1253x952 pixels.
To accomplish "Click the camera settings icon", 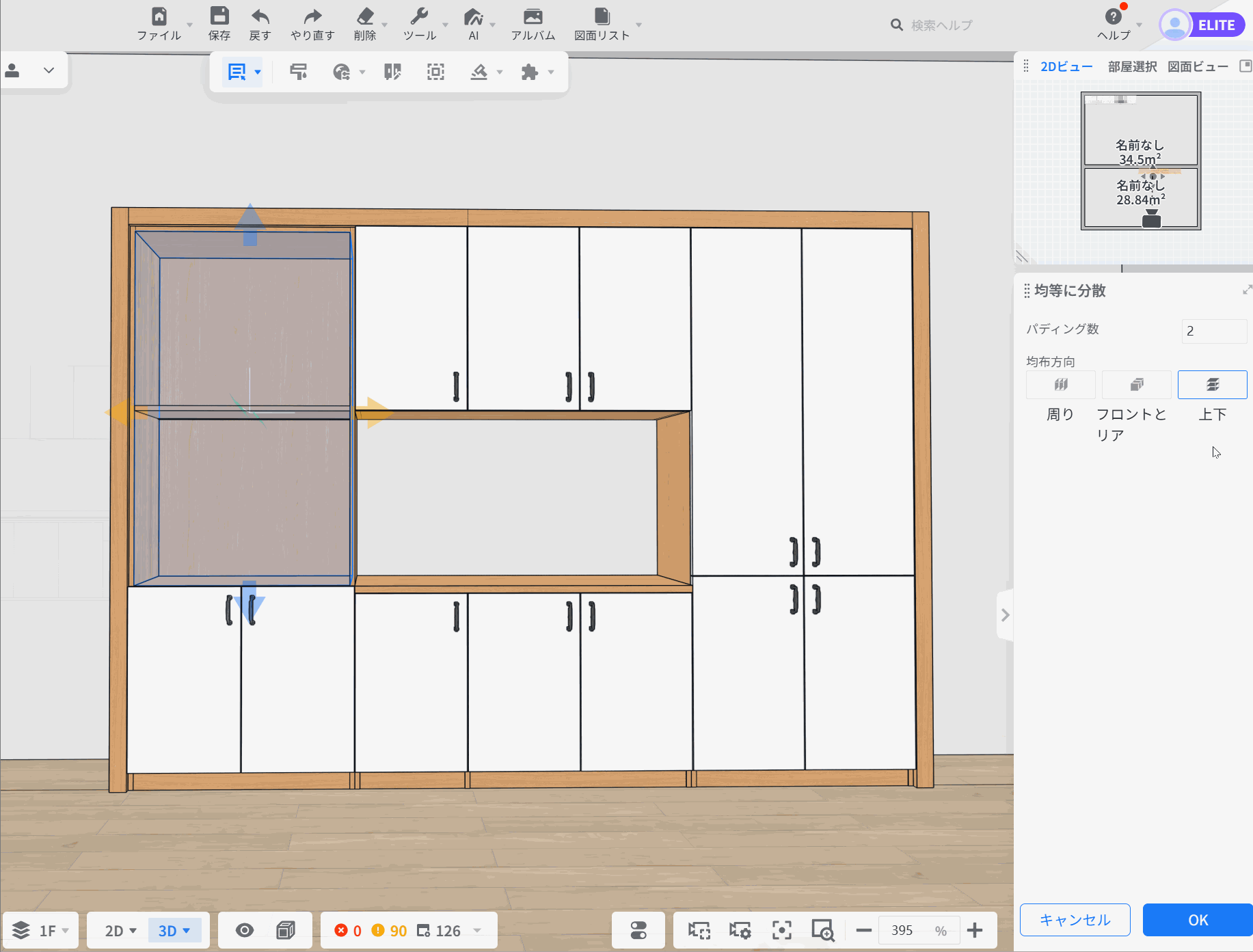I will coord(740,930).
